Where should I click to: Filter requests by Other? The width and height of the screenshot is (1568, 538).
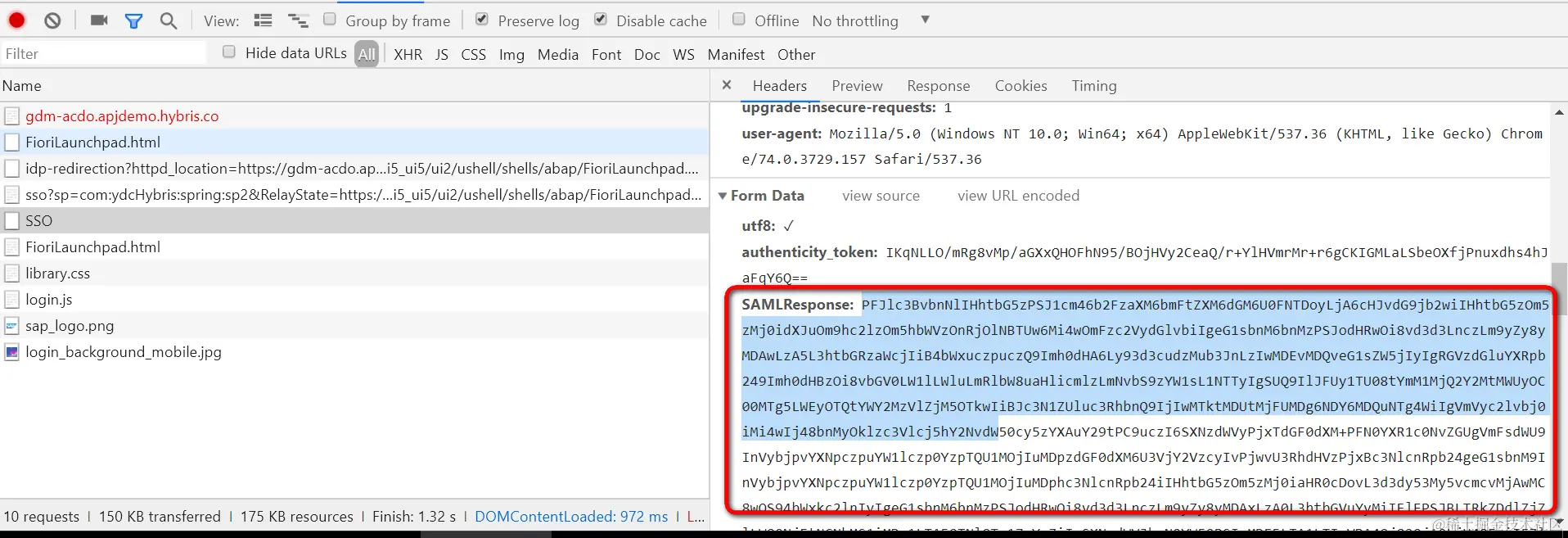796,54
